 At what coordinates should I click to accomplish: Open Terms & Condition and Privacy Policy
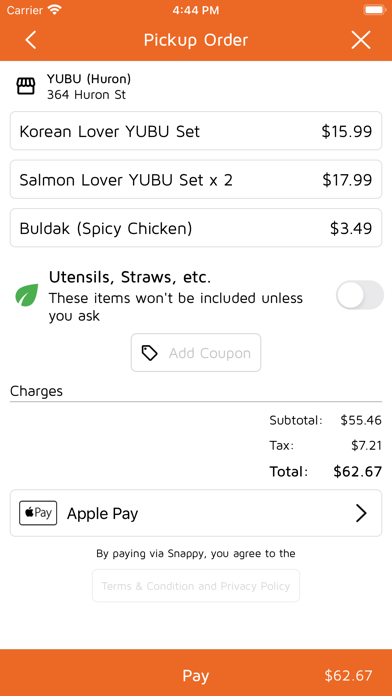(196, 586)
